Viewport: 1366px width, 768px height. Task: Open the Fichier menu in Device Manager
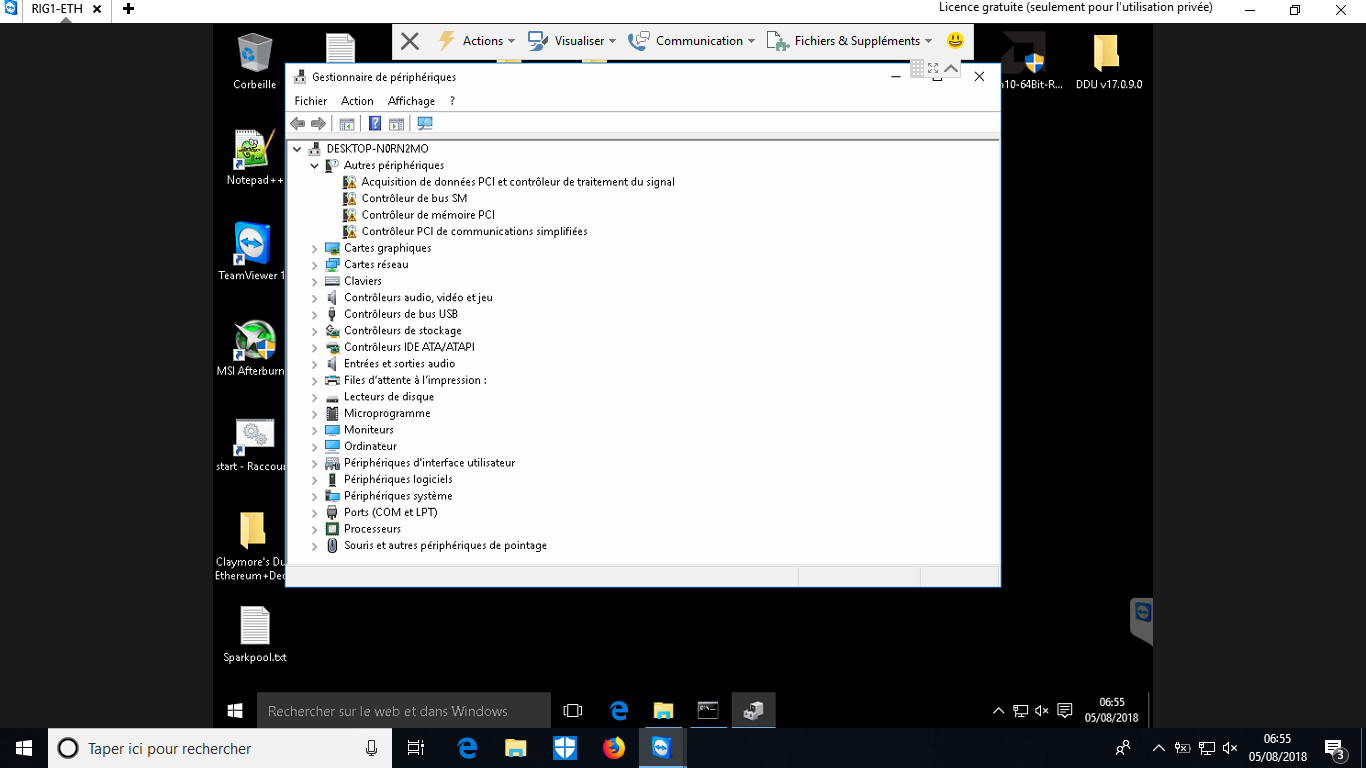pos(311,101)
